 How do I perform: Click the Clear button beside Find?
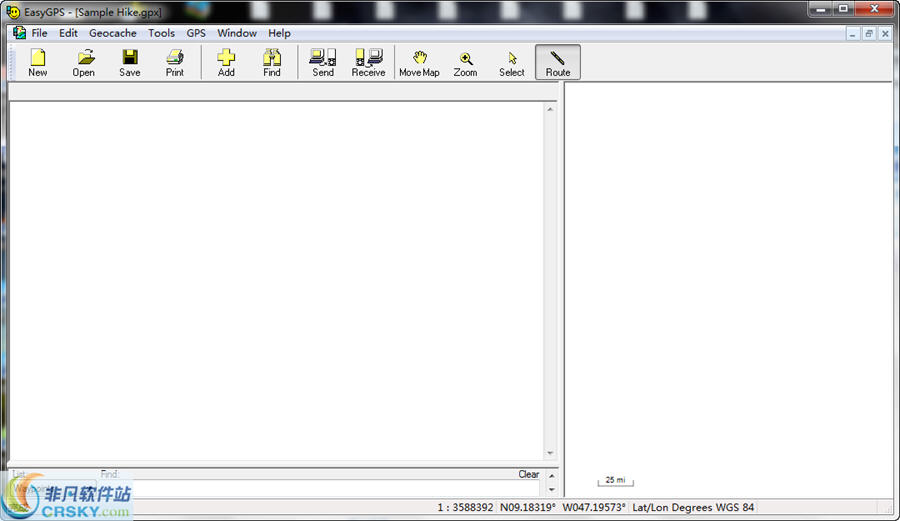[x=529, y=475]
